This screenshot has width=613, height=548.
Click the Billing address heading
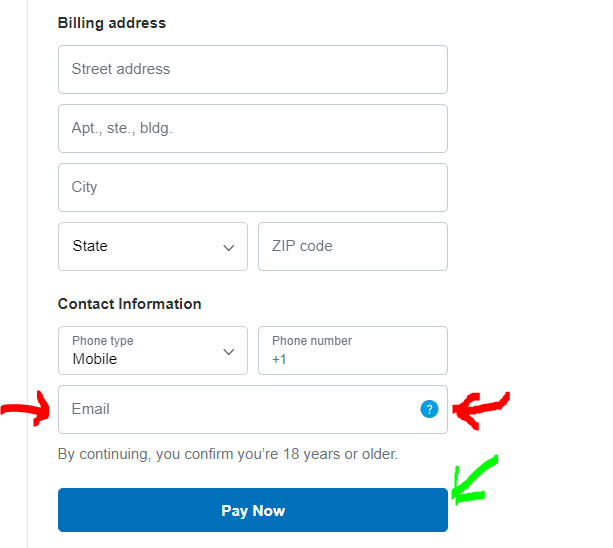(x=112, y=23)
